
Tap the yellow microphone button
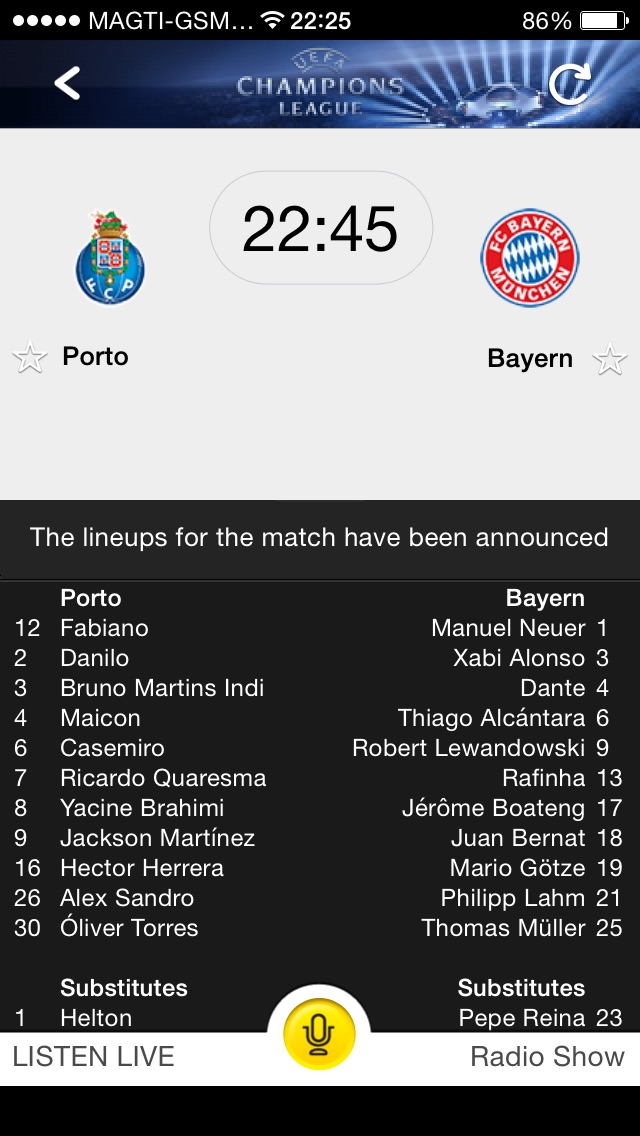pos(319,1034)
